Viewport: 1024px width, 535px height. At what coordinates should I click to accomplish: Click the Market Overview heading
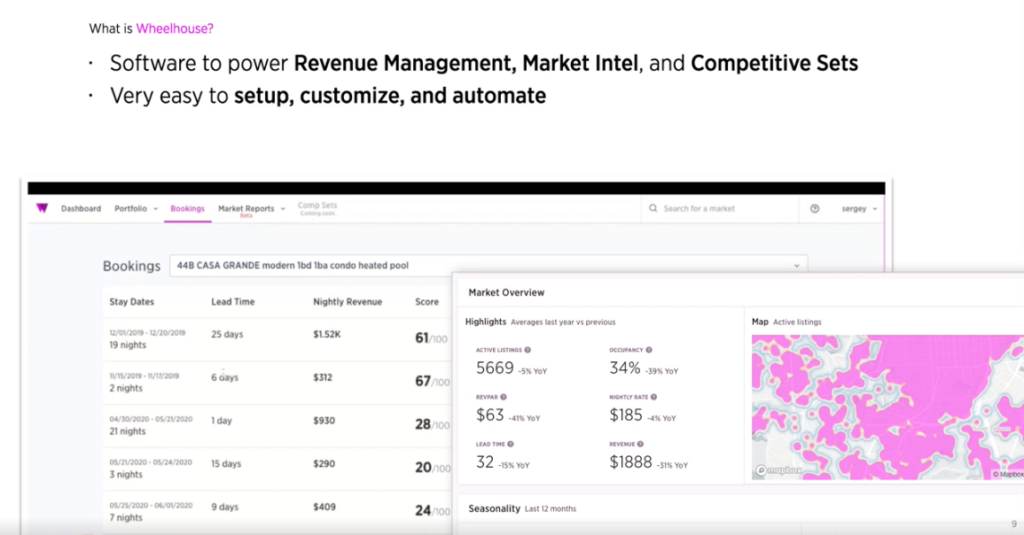pyautogui.click(x=506, y=293)
